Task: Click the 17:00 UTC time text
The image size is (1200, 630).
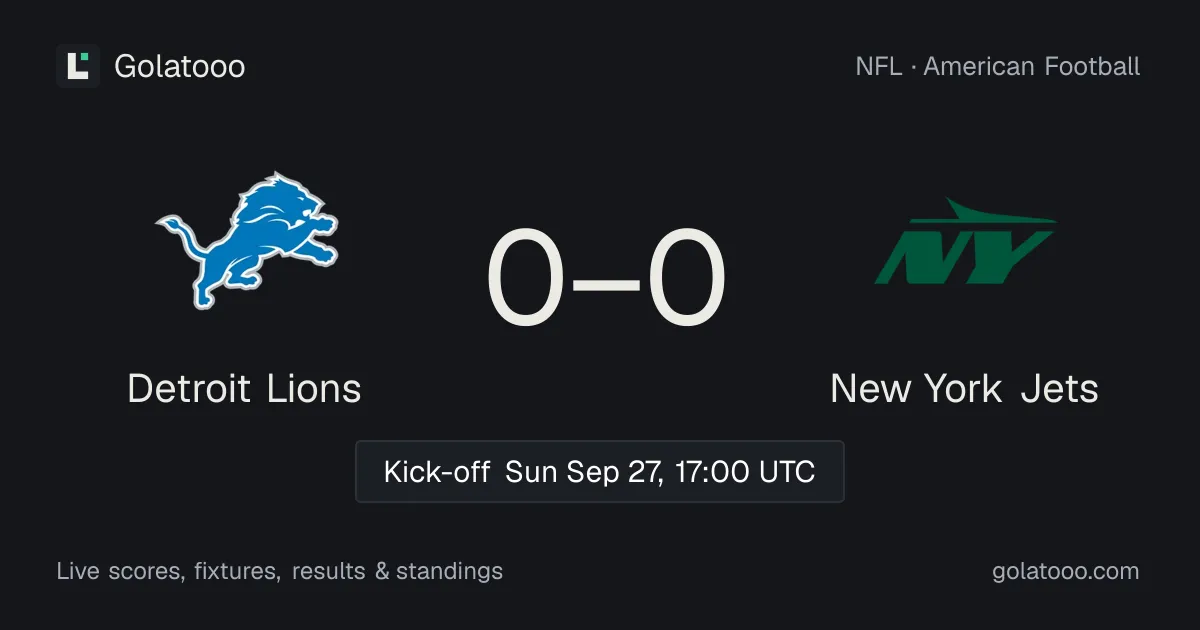Action: coord(742,471)
